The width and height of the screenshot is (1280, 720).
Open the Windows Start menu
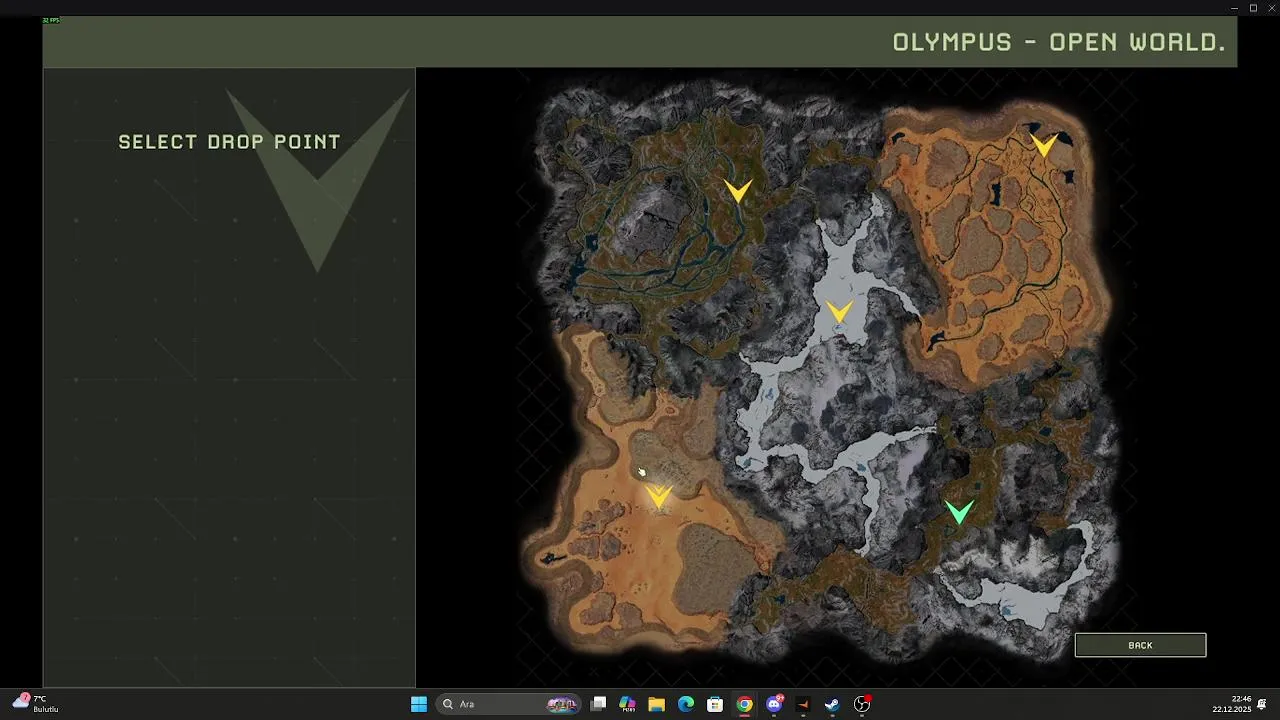419,704
